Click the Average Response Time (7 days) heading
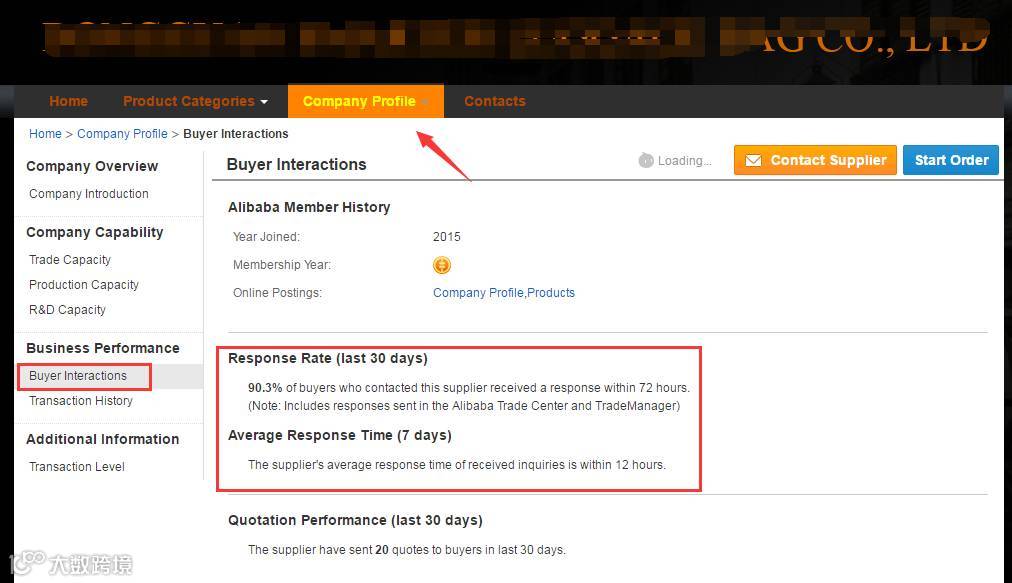The height and width of the screenshot is (583, 1012). (339, 435)
